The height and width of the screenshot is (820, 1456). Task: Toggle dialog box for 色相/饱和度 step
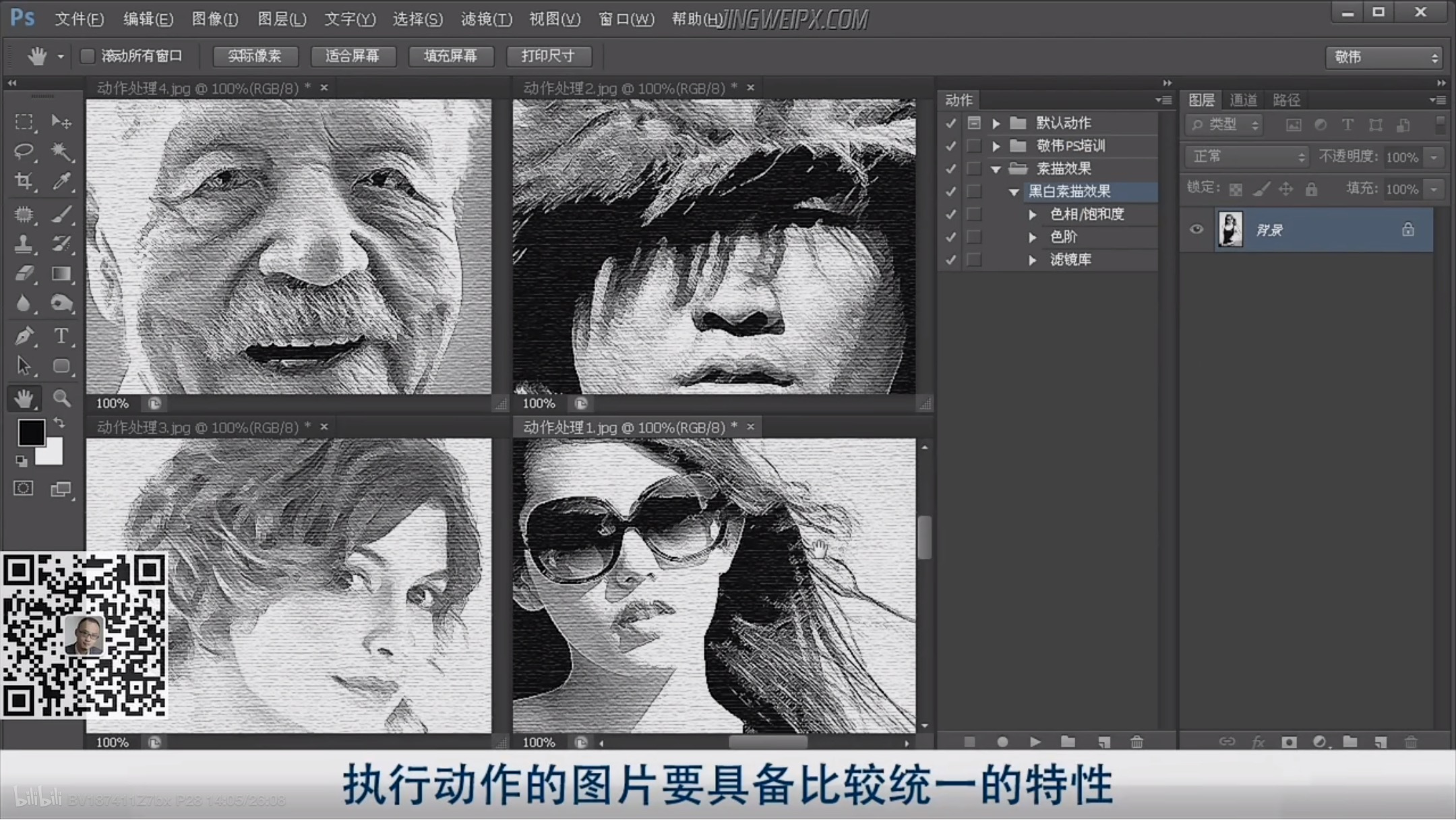point(974,214)
